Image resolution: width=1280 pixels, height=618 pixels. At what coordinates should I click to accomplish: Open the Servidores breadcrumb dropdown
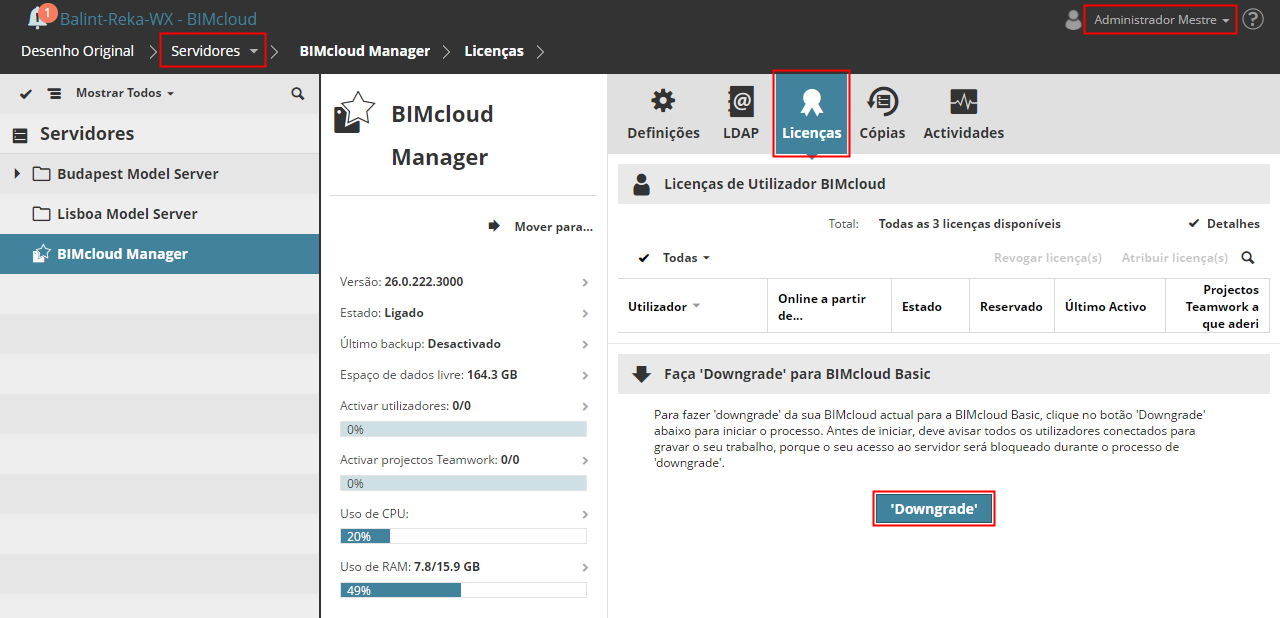pos(213,51)
